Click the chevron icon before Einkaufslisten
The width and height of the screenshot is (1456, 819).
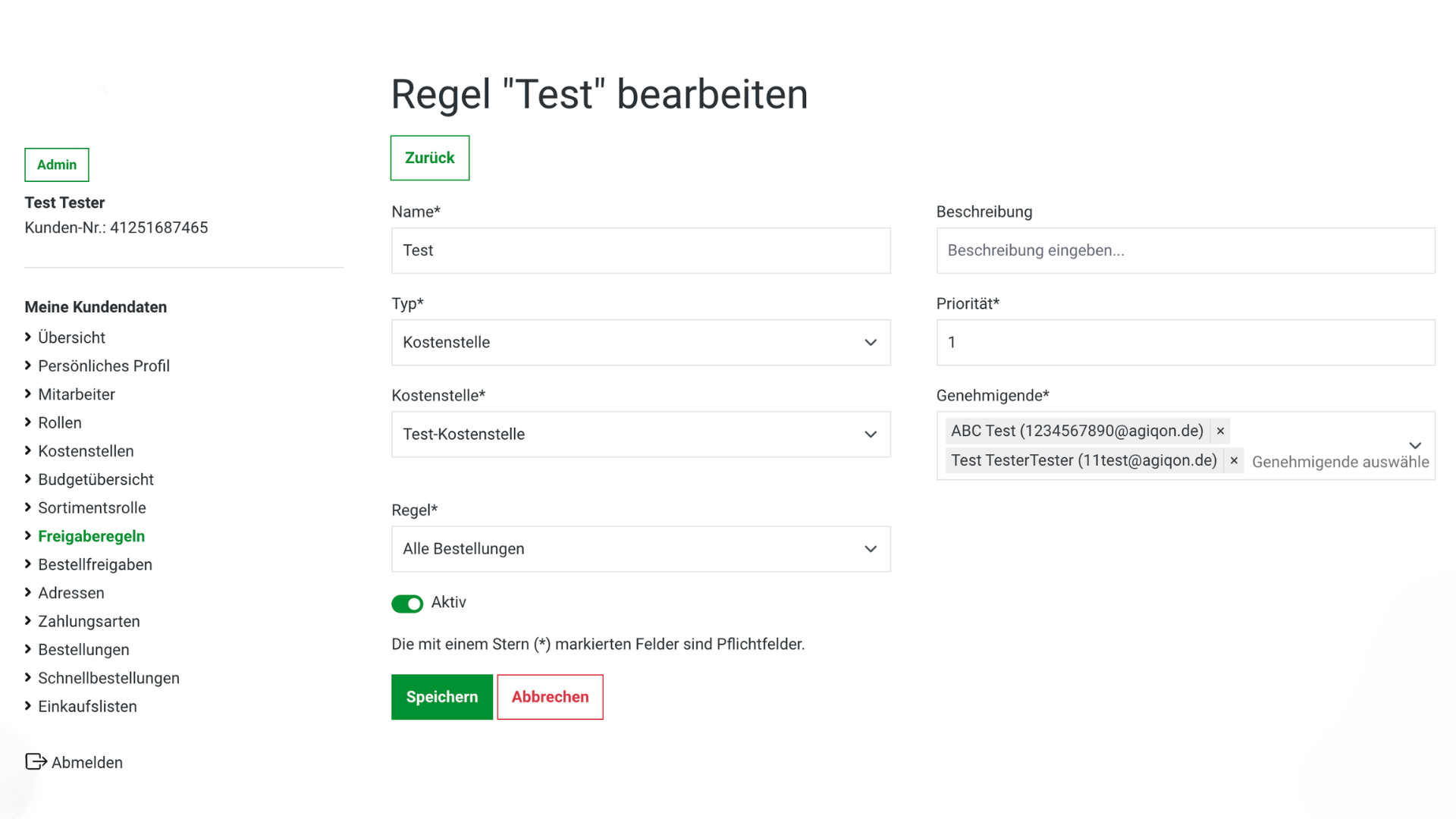point(28,706)
